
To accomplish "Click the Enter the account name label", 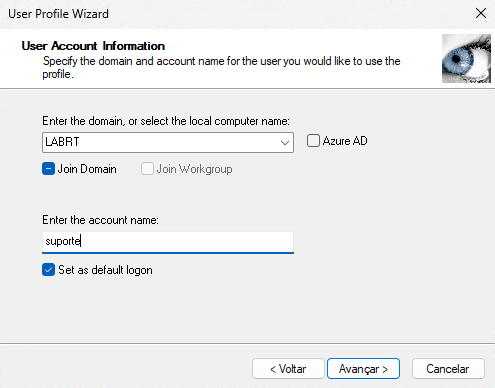I will (x=100, y=220).
